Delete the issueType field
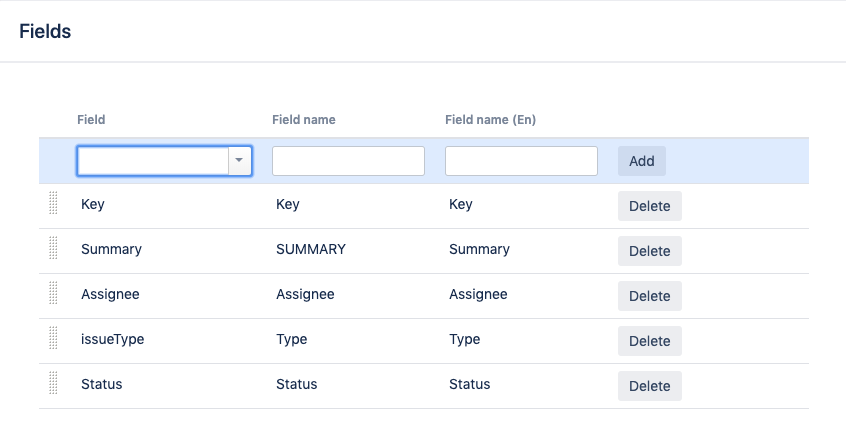 tap(649, 341)
